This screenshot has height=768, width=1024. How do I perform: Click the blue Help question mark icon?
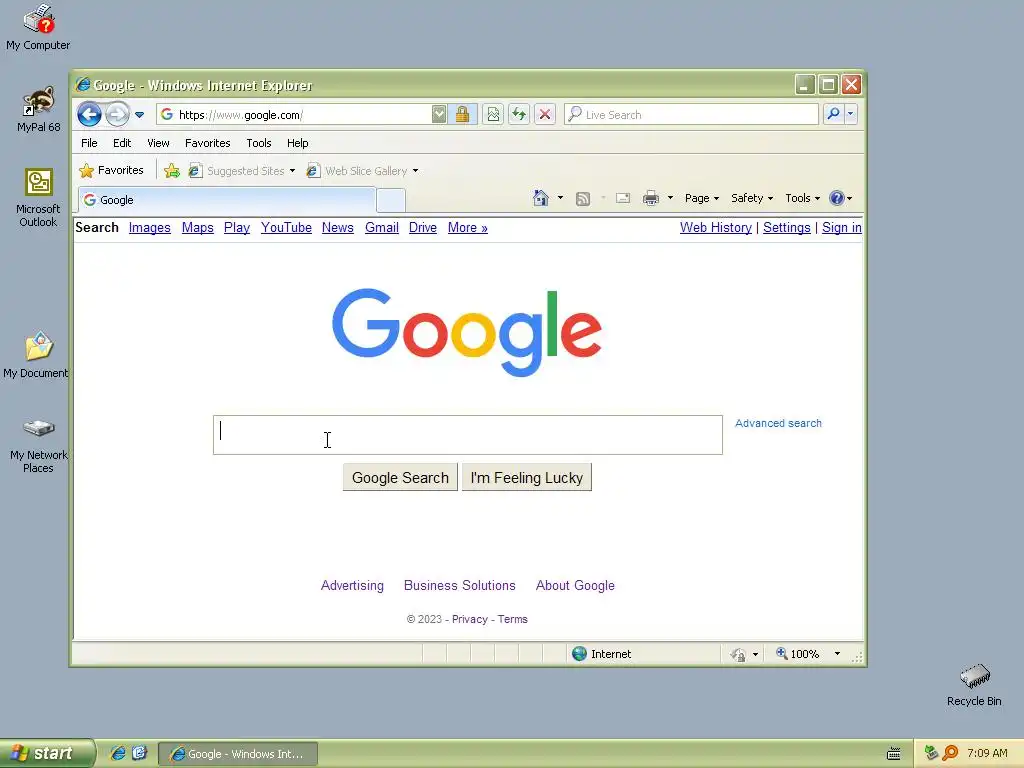click(837, 198)
